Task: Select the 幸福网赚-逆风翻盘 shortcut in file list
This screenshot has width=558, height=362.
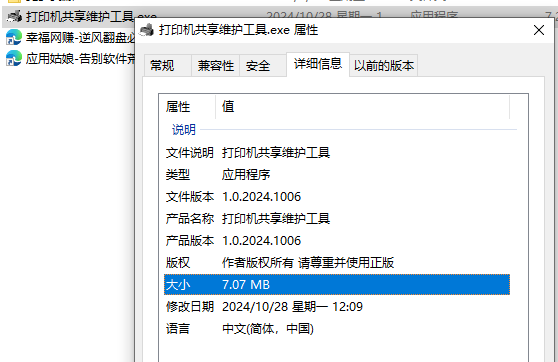Action: 80,37
